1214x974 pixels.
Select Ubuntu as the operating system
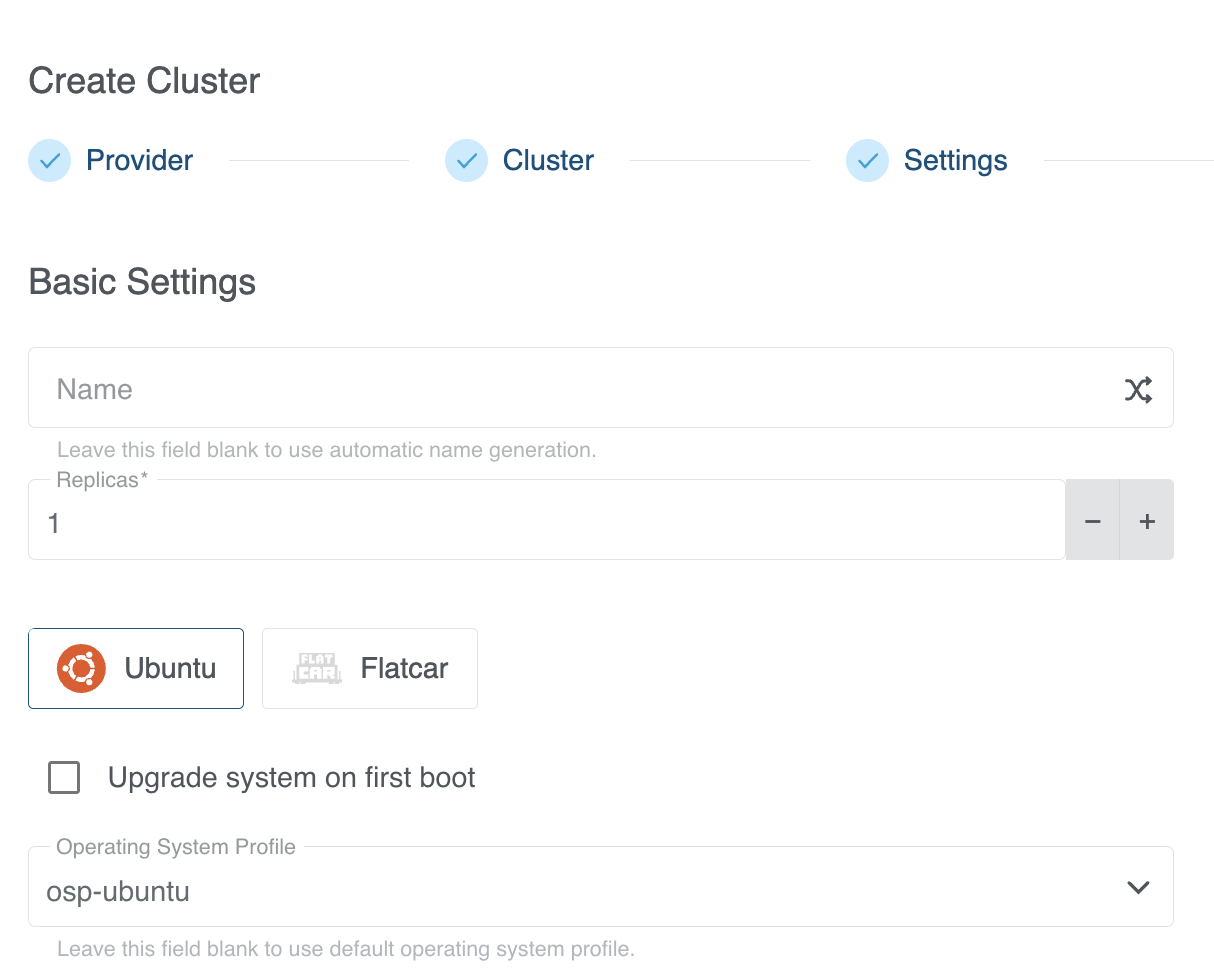[x=135, y=668]
